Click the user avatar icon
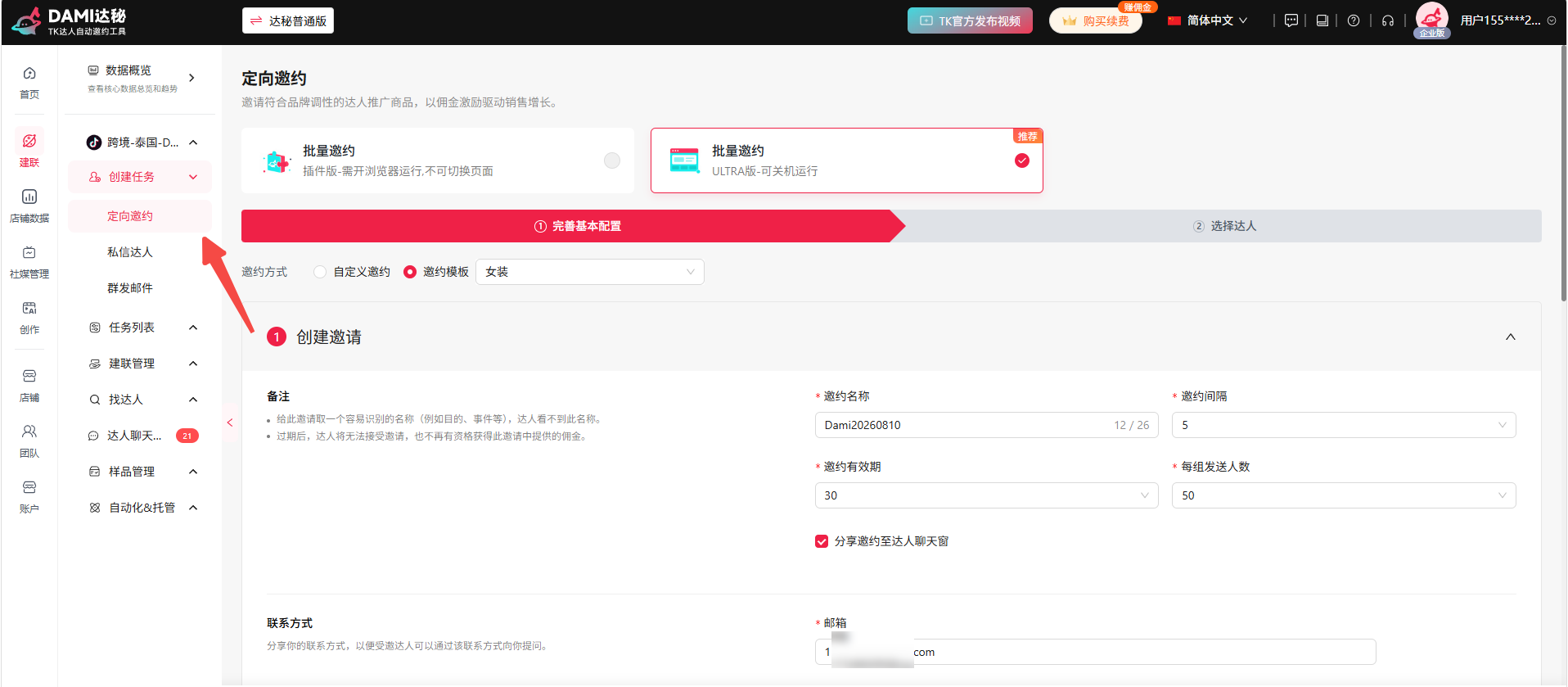1568x687 pixels. [1431, 16]
